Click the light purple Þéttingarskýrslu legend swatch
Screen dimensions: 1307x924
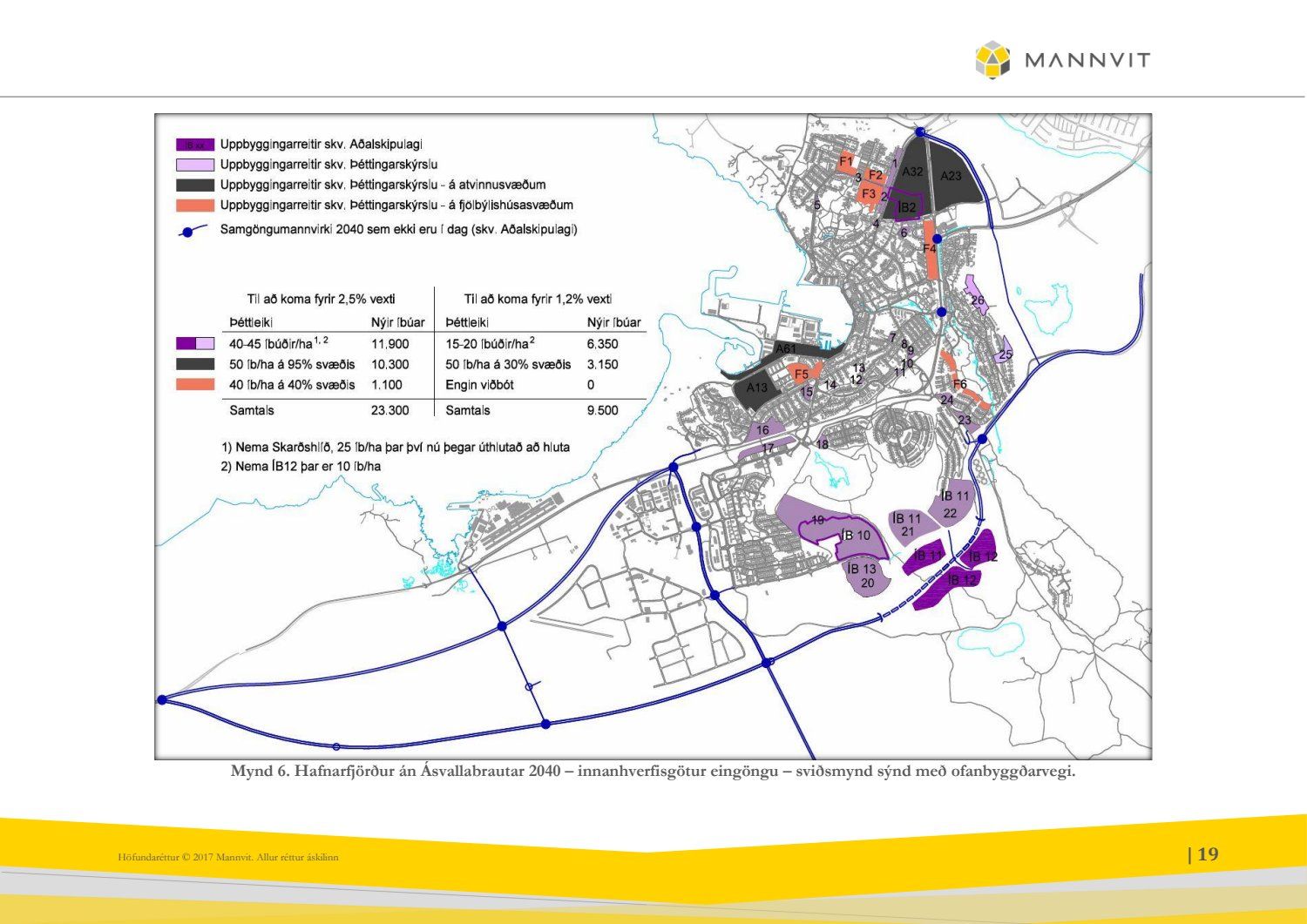[x=194, y=165]
